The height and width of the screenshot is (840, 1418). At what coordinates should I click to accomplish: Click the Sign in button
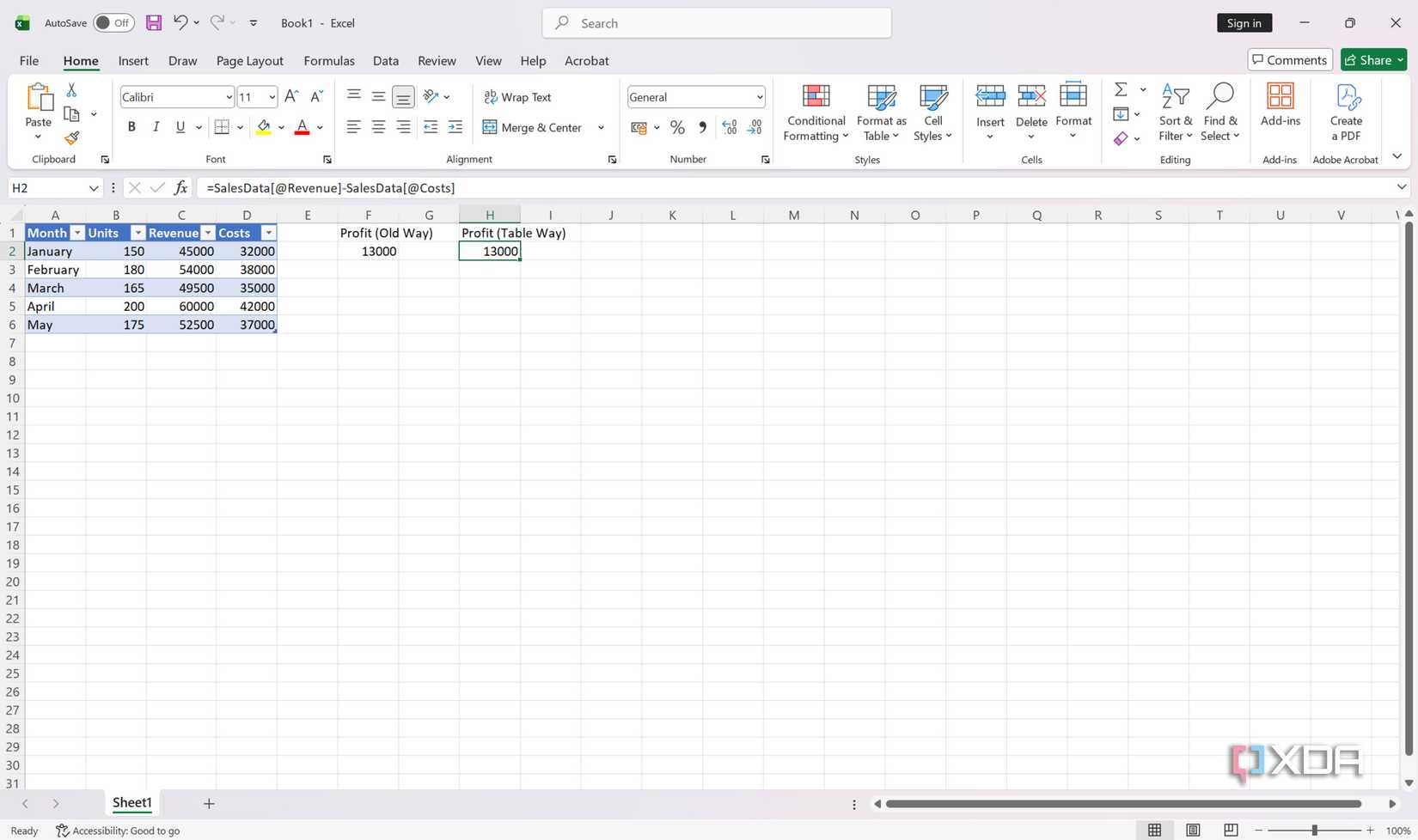pos(1244,22)
